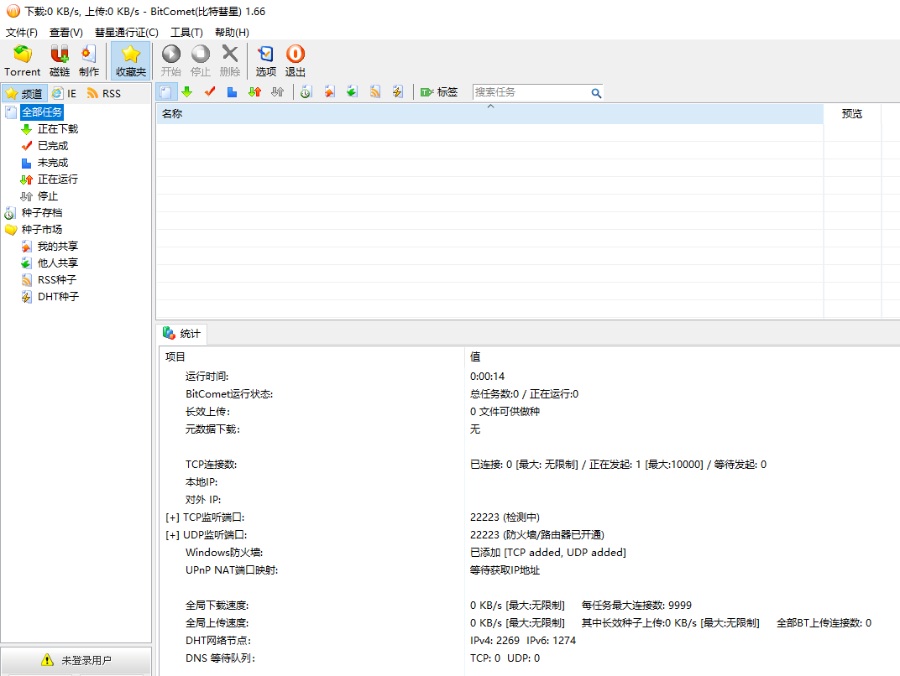Select 全部任务 in the tree
Viewport: 900px width, 676px height.
point(42,112)
